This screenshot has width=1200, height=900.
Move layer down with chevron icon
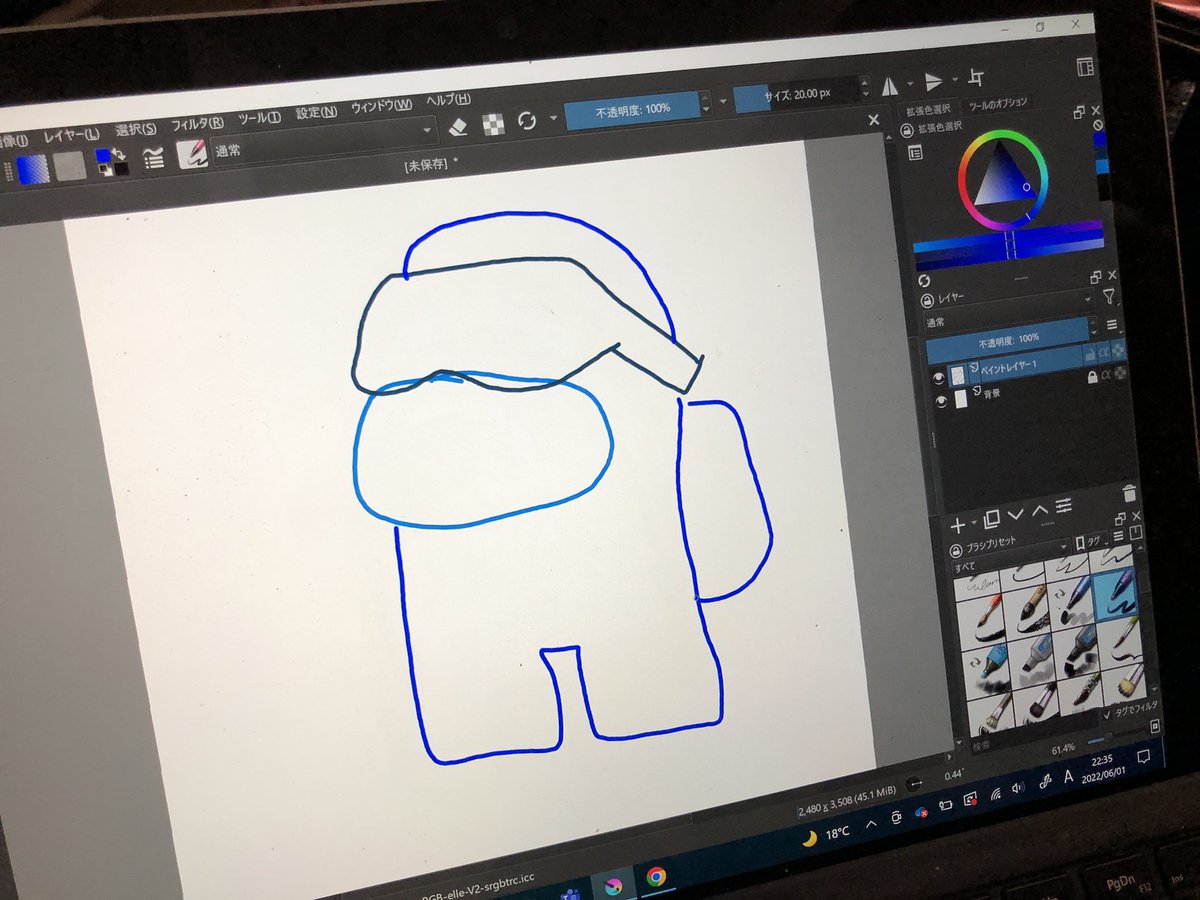1016,514
